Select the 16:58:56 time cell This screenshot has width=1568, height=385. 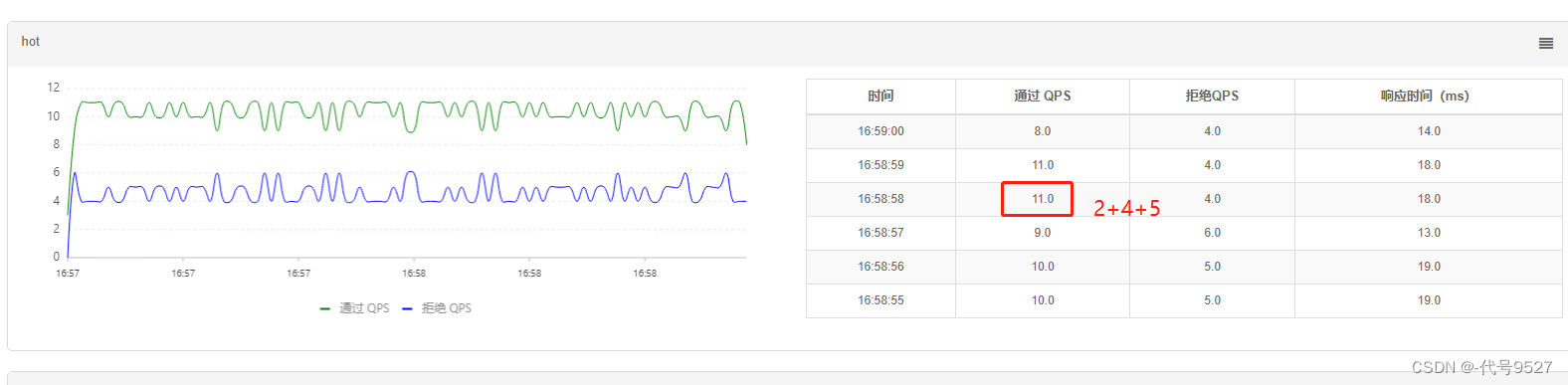[881, 267]
